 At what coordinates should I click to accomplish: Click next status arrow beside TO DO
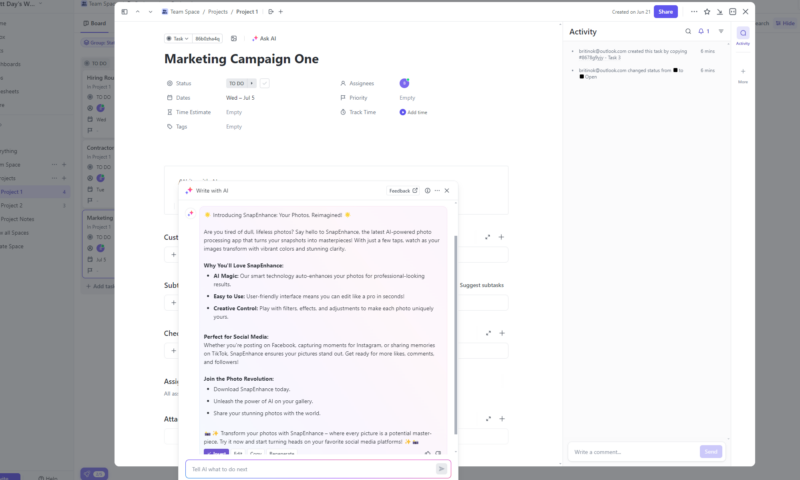[x=252, y=83]
